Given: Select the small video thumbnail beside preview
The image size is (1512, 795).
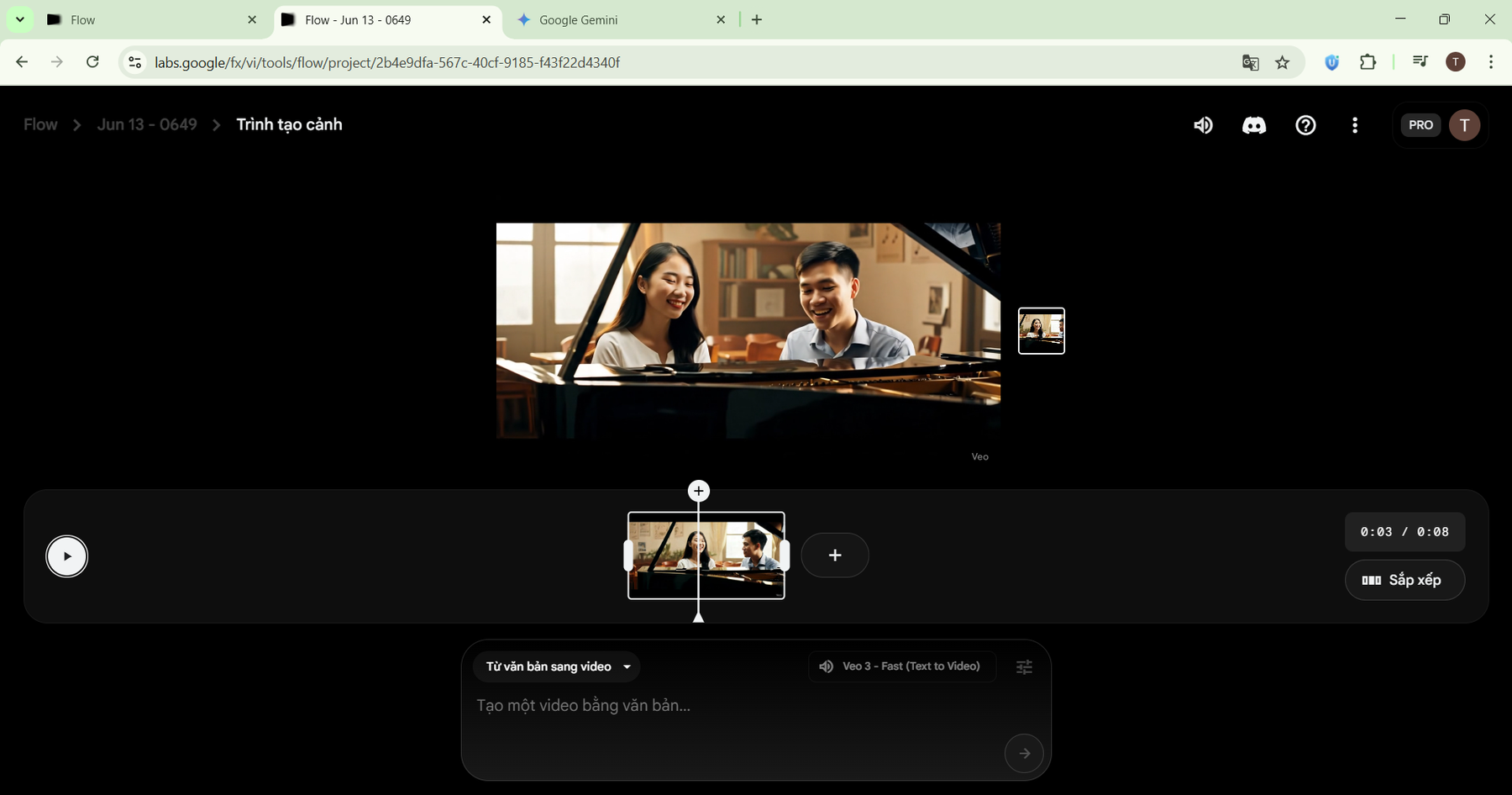Looking at the screenshot, I should 1041,331.
